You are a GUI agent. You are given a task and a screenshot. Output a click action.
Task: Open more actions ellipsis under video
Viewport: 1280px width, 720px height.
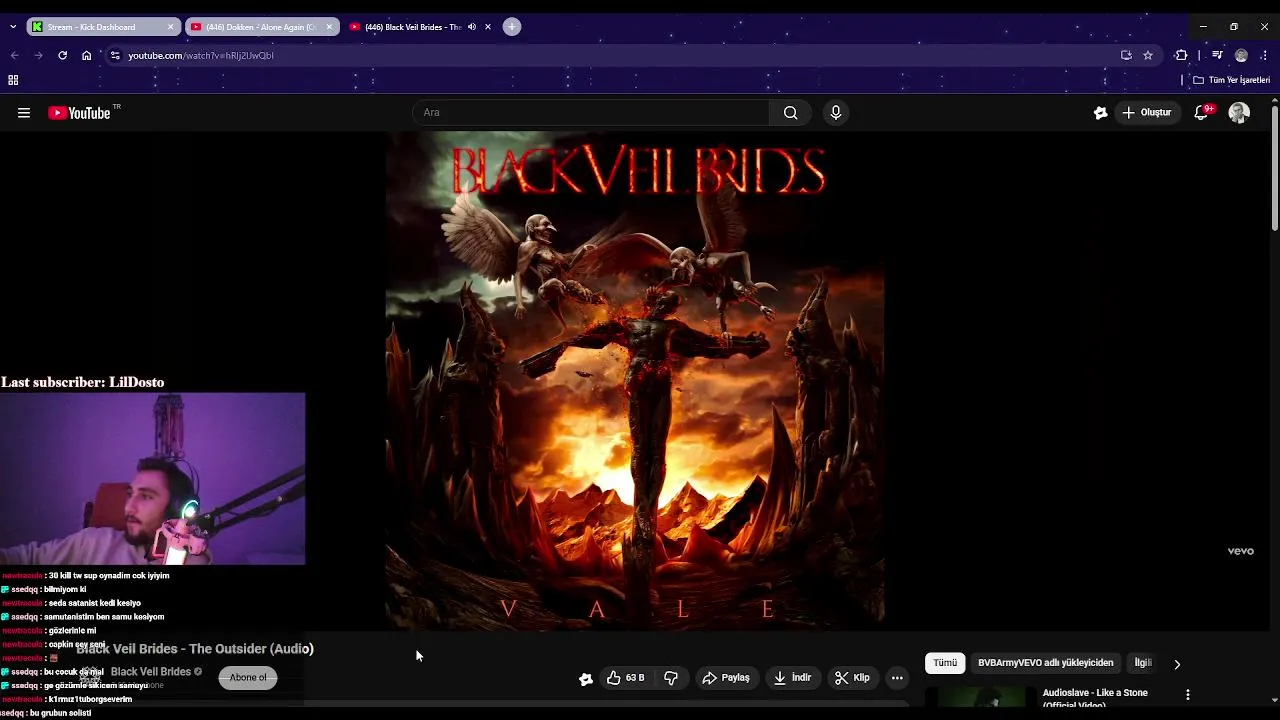point(897,678)
